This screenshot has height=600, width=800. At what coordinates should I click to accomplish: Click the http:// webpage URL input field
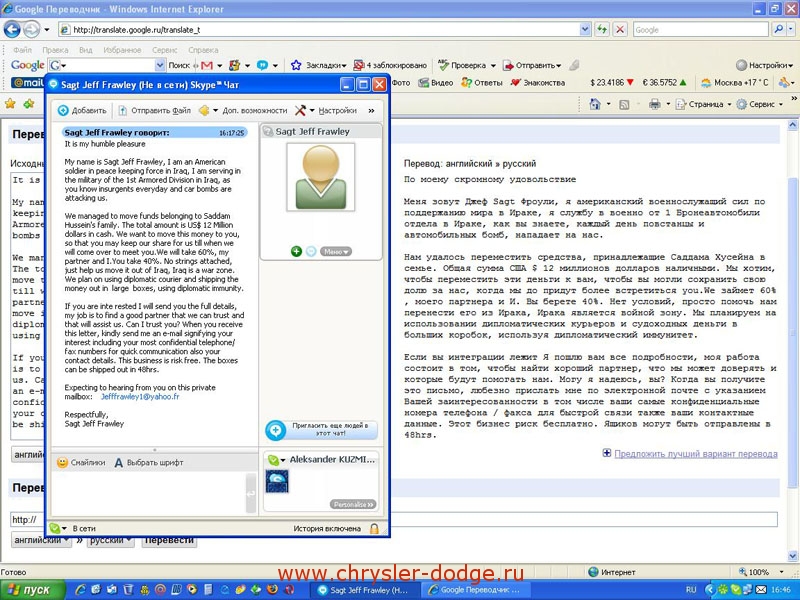pos(394,519)
